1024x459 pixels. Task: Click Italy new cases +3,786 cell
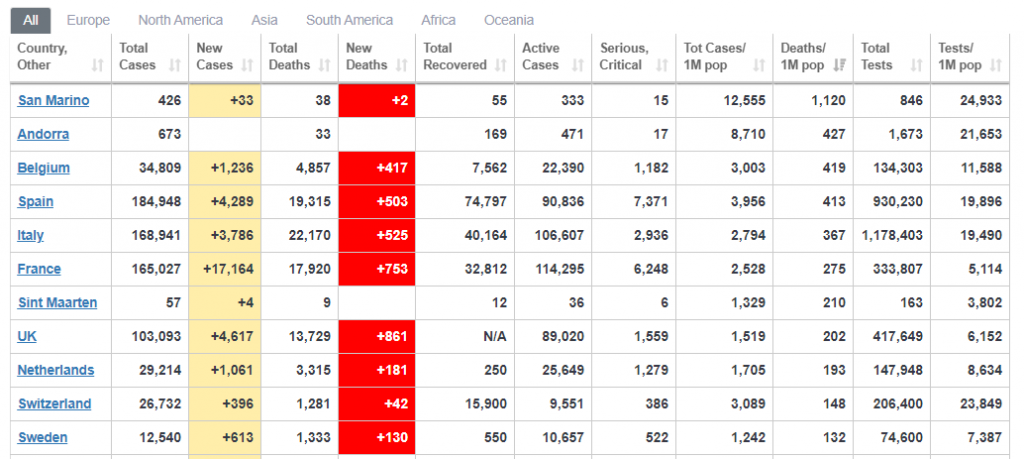[x=225, y=236]
